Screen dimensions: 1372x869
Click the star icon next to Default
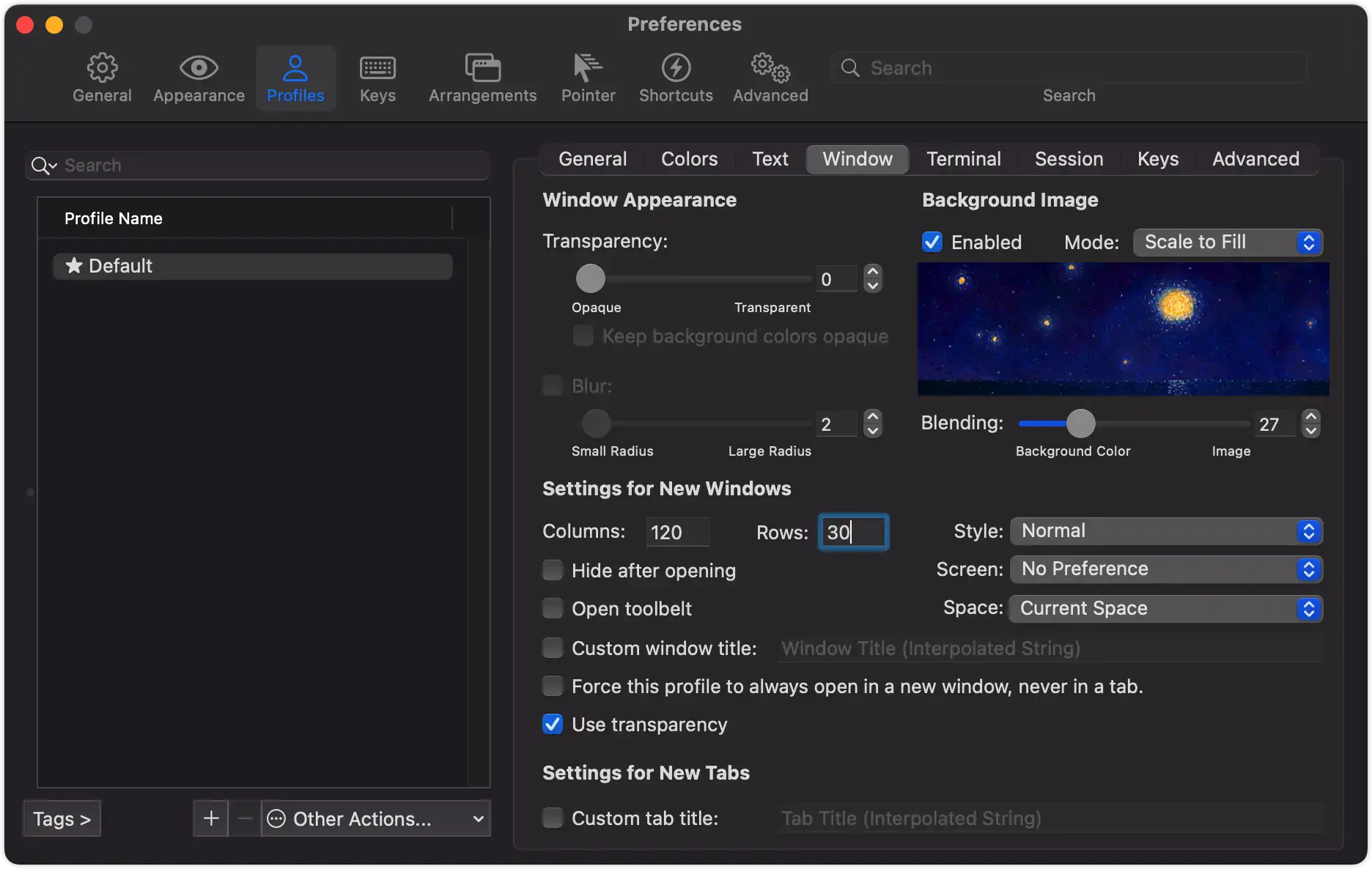pyautogui.click(x=73, y=265)
